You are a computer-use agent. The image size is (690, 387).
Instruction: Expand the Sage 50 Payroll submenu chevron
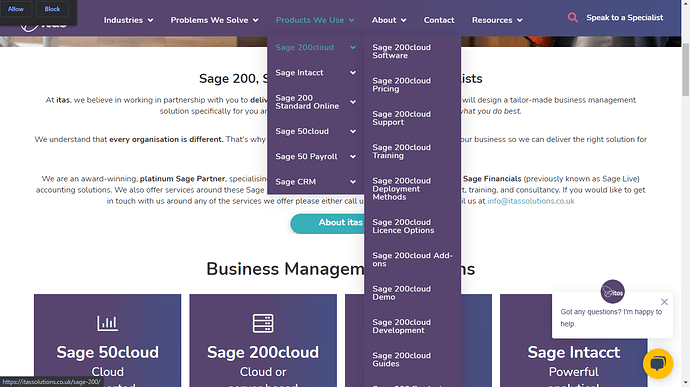point(353,156)
